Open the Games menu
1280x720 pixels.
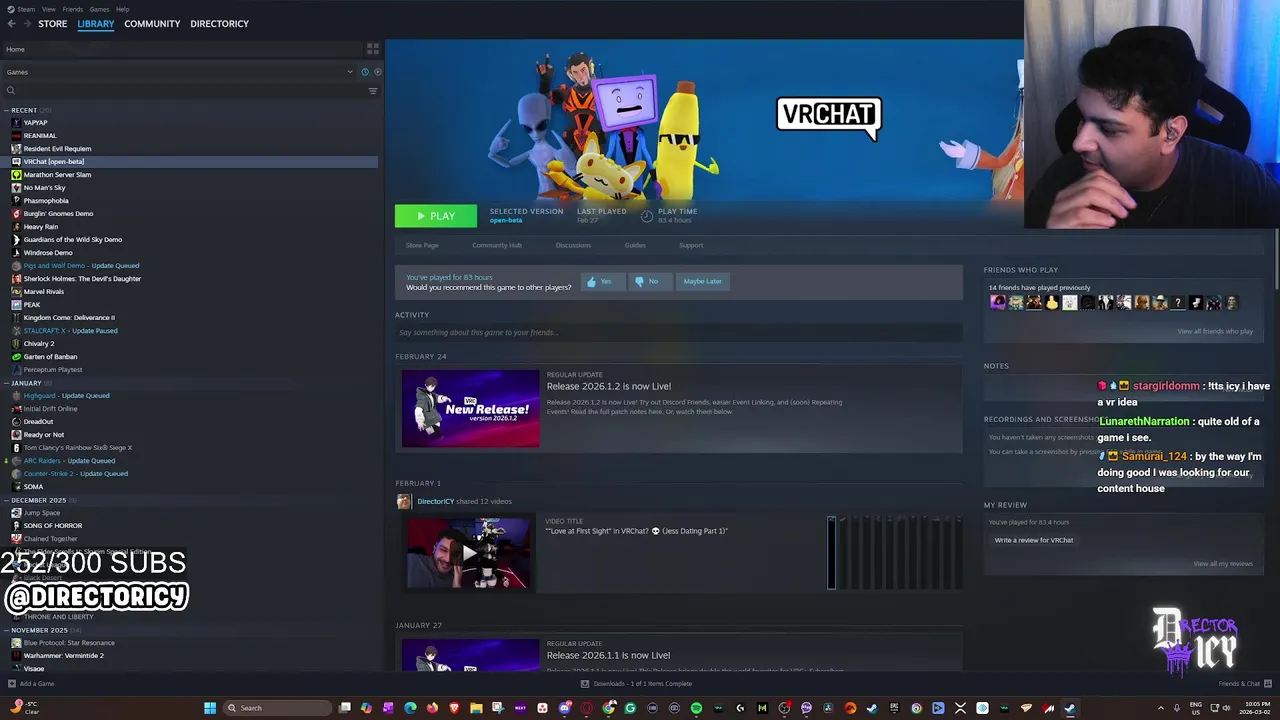point(99,9)
